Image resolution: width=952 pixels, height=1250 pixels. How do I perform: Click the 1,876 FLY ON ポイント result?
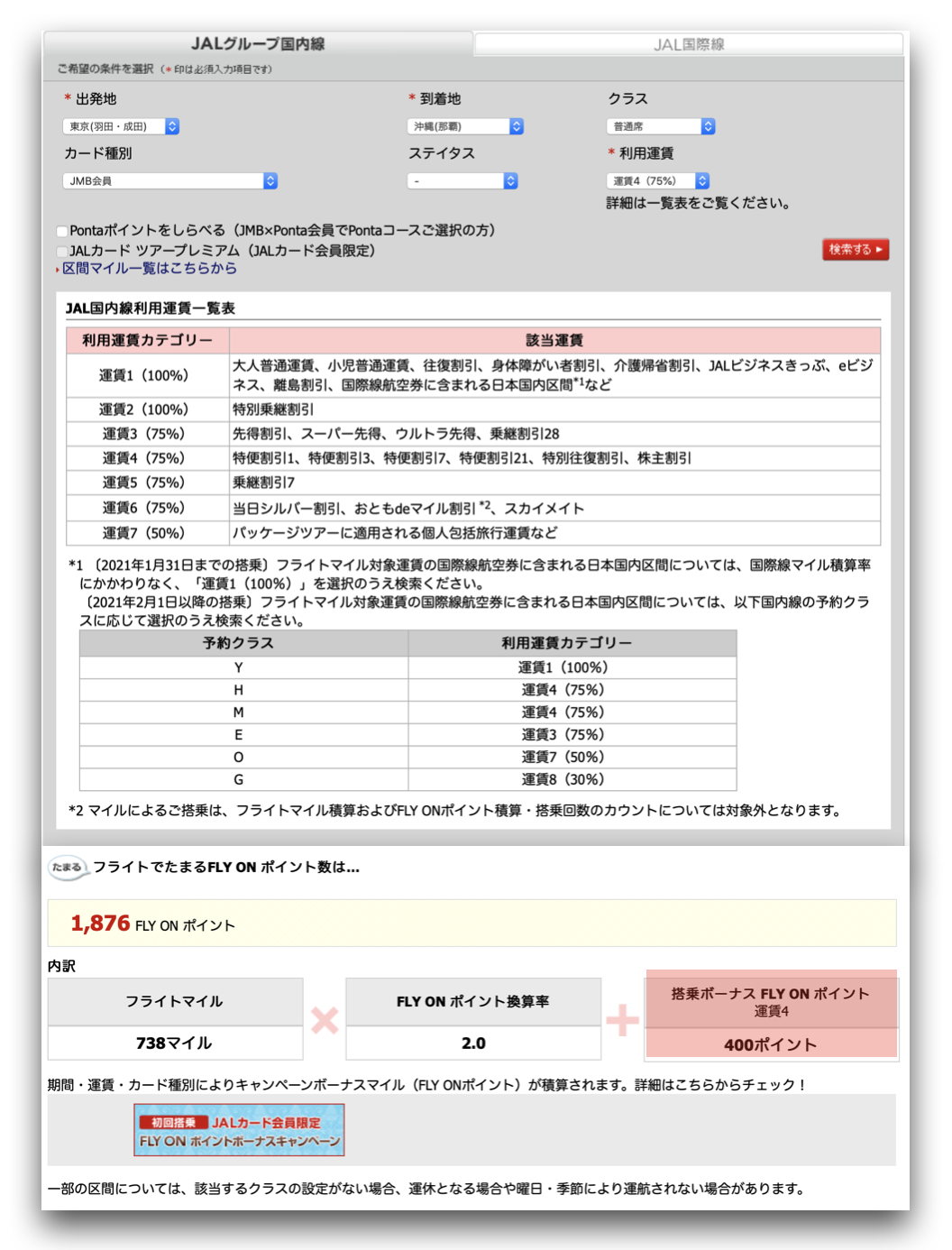click(x=153, y=924)
